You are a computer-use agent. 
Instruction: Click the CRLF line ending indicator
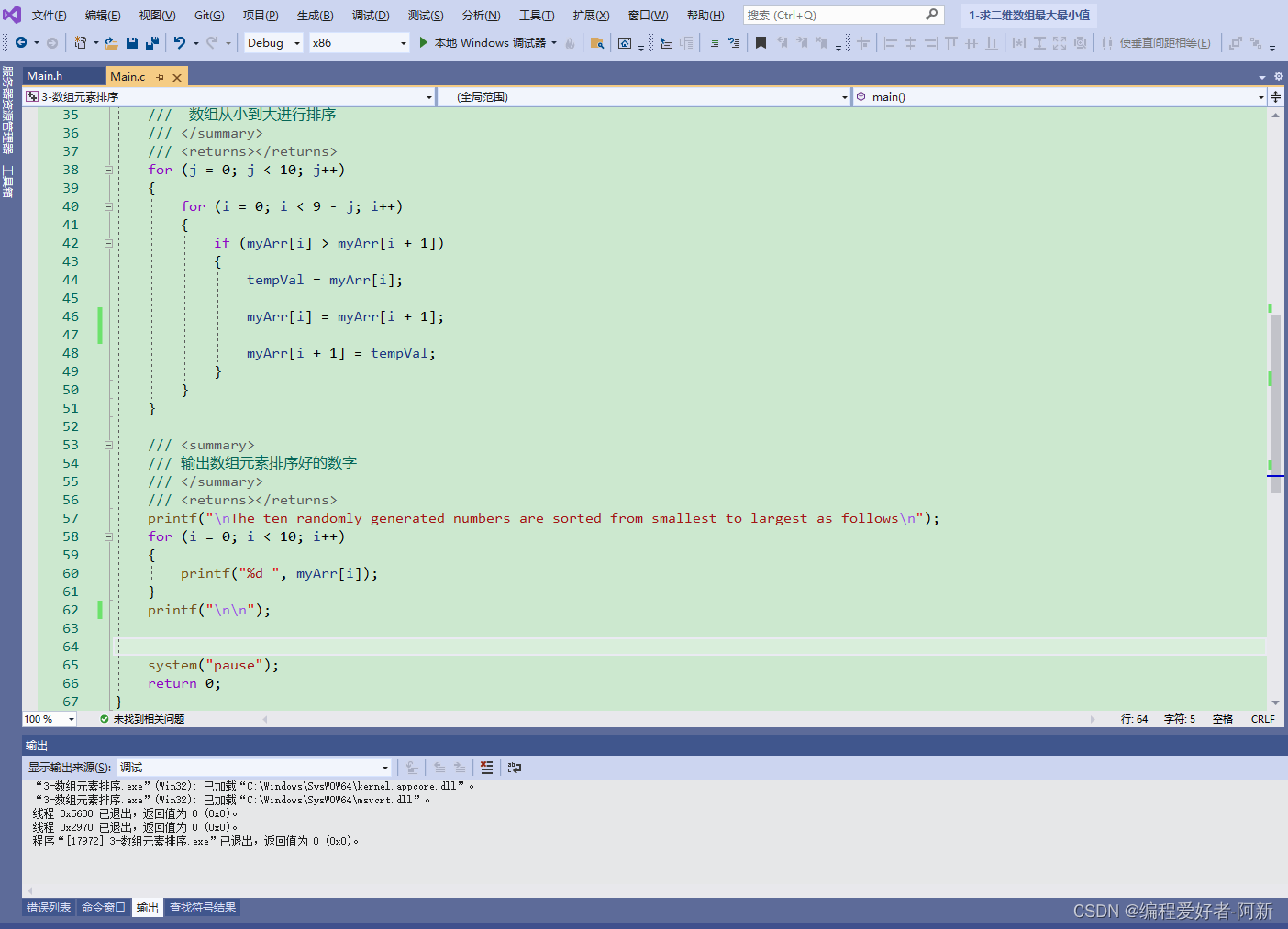click(x=1263, y=719)
